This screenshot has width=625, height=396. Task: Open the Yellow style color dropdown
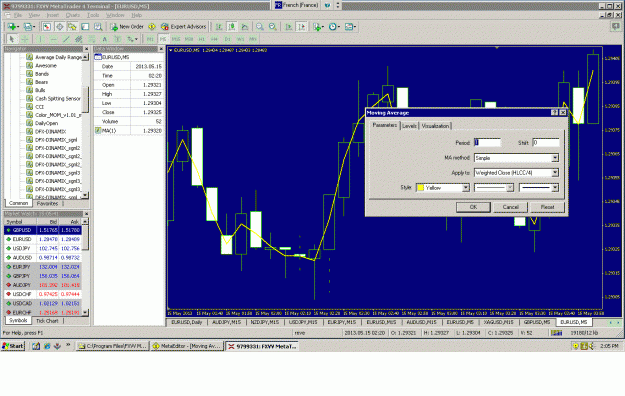(x=465, y=188)
